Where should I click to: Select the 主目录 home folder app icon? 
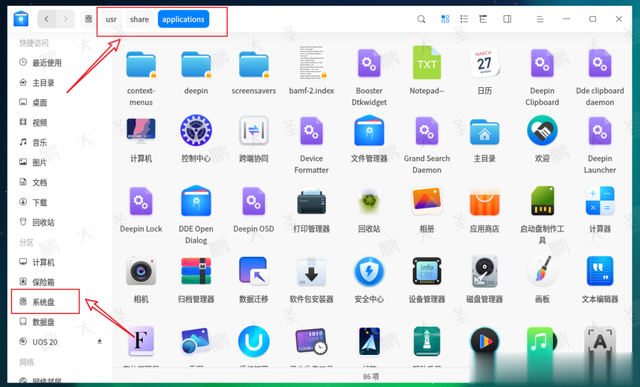tap(484, 132)
